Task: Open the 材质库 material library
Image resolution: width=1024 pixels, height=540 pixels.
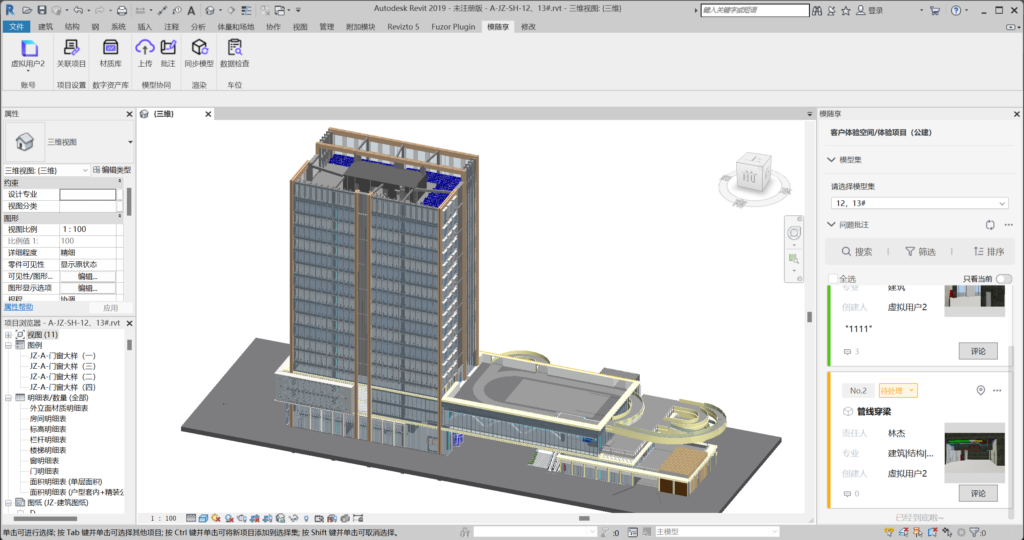Action: click(110, 48)
